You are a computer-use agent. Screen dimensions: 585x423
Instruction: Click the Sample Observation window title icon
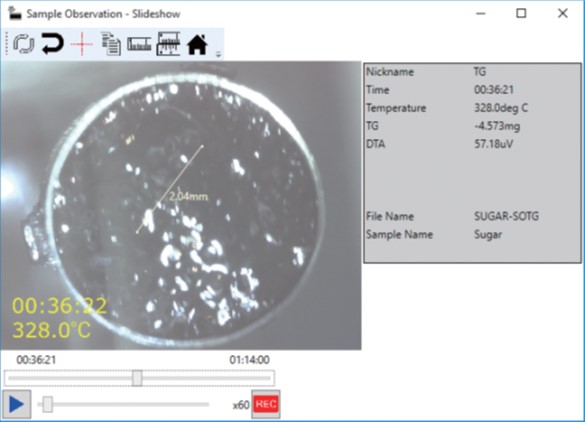point(15,14)
